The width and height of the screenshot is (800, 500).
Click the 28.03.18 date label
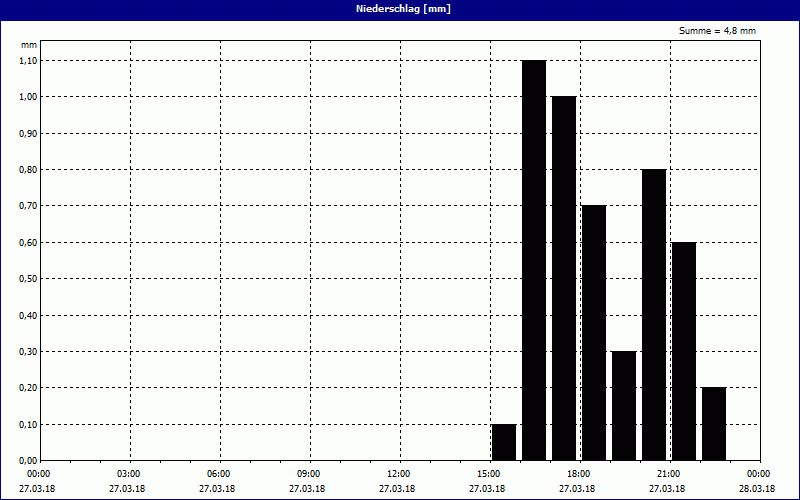pyautogui.click(x=757, y=489)
